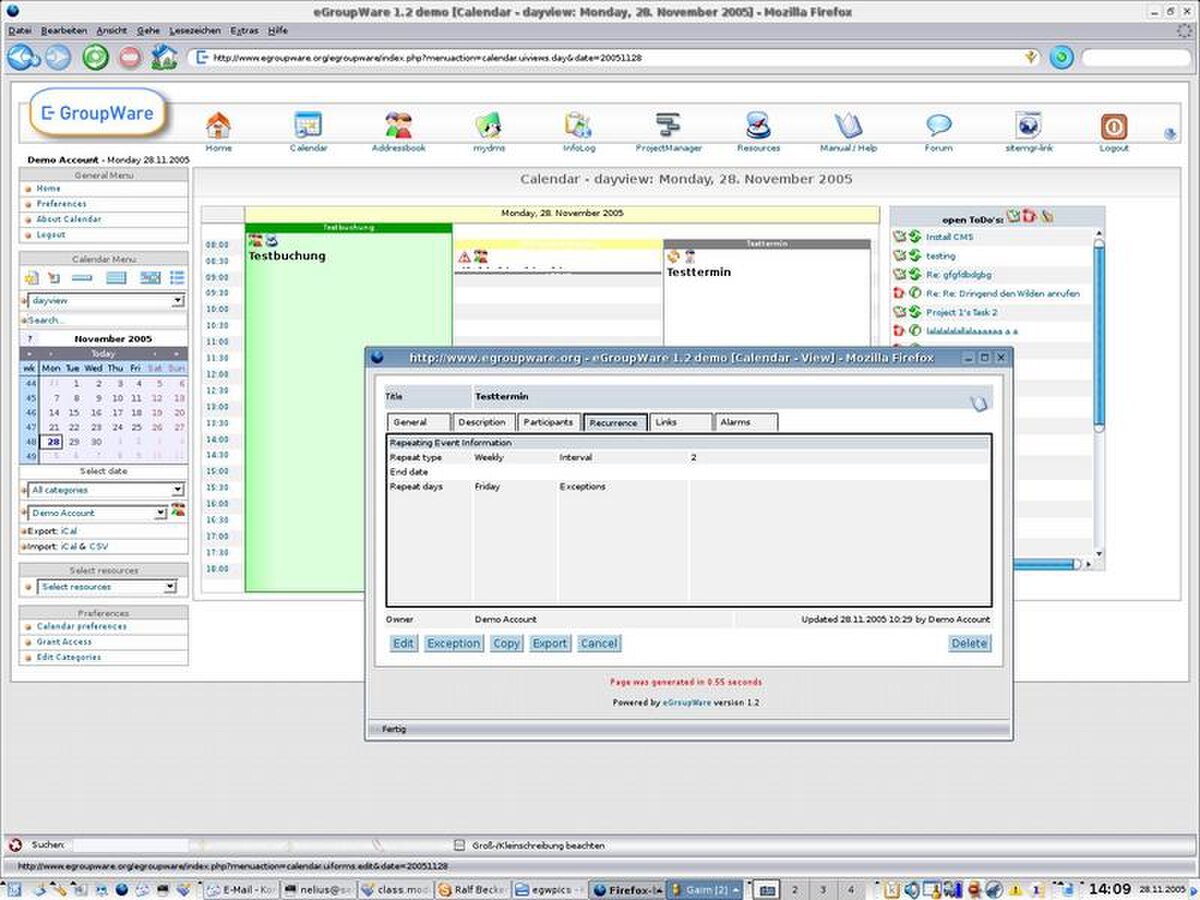
Task: Click the Exception button
Action: click(454, 643)
